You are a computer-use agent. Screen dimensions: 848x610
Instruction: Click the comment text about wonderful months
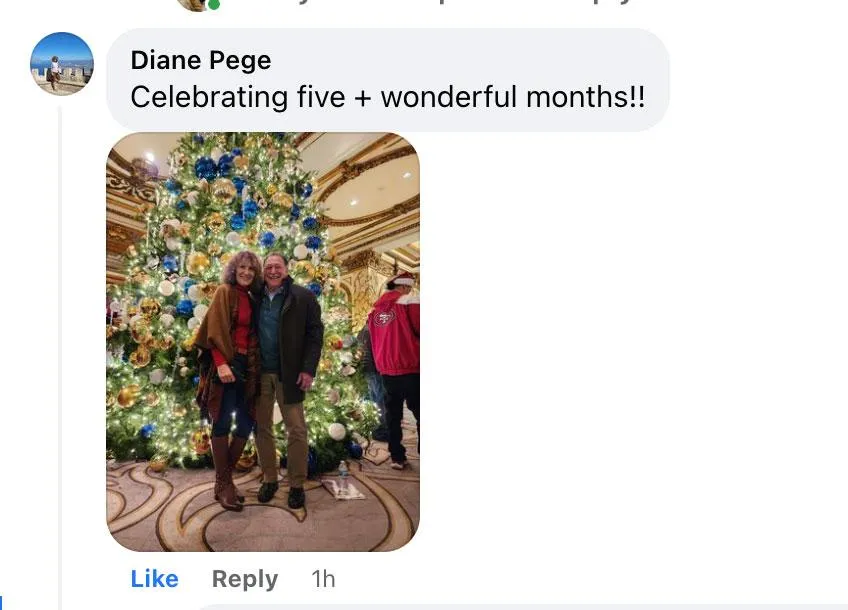coord(388,97)
